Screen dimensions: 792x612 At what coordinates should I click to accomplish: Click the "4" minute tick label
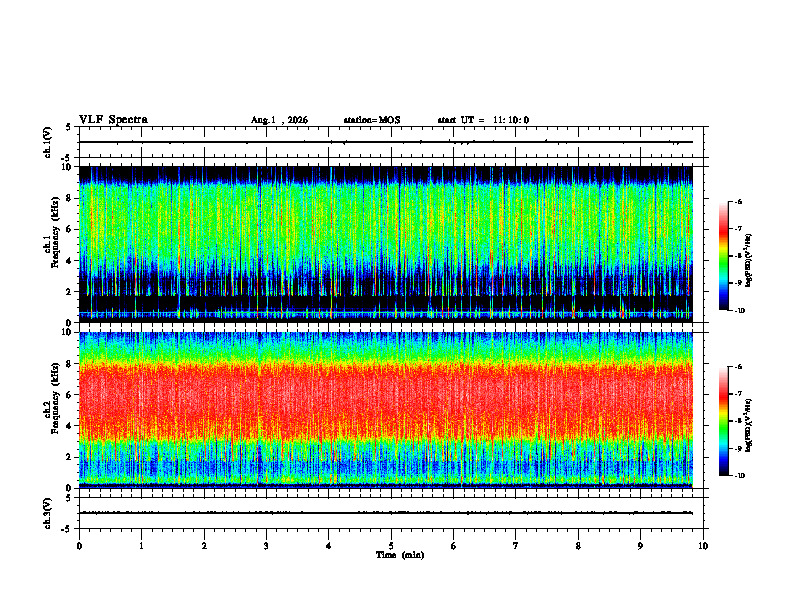click(x=329, y=546)
